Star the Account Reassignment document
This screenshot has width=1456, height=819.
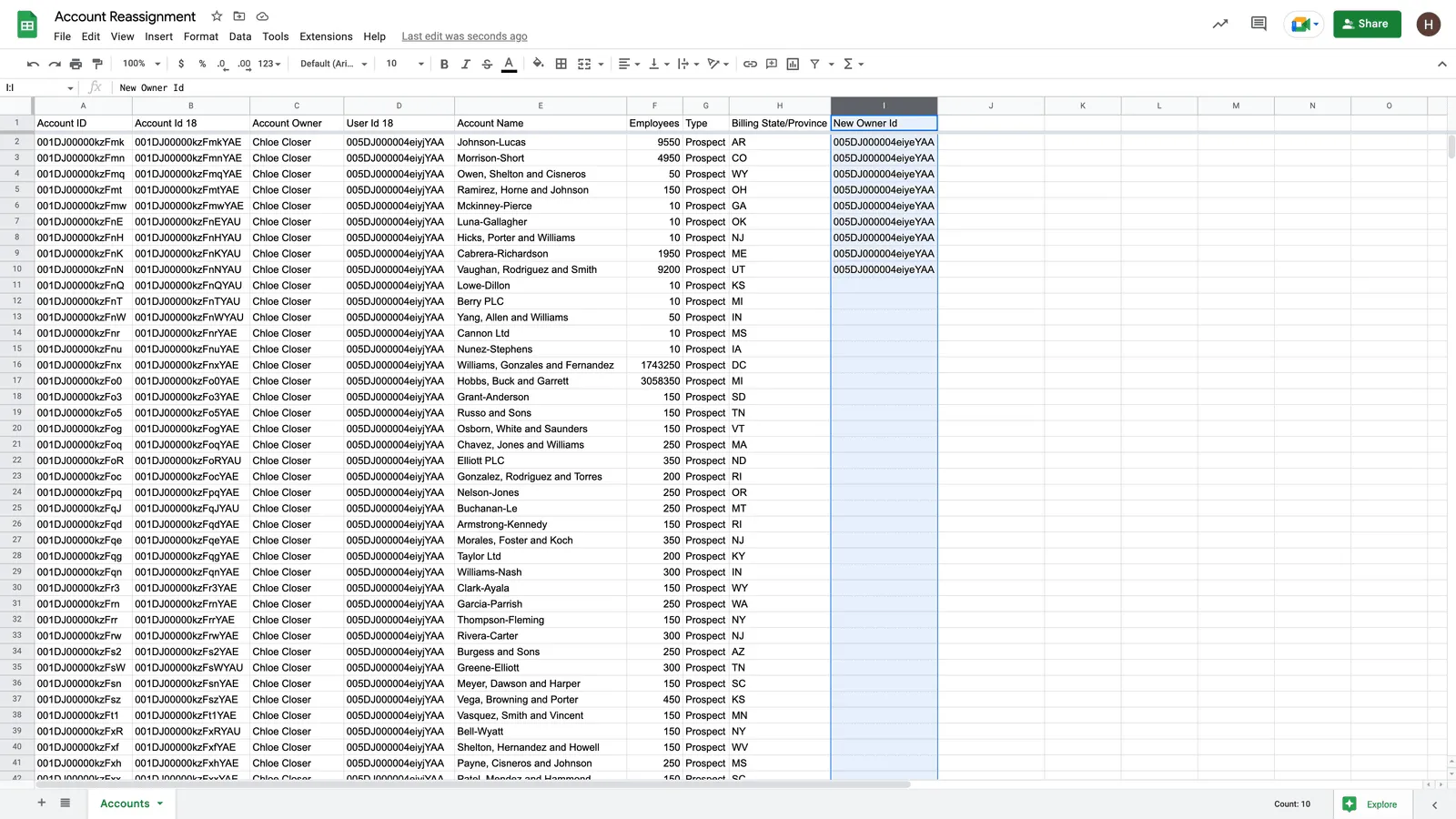[x=217, y=16]
